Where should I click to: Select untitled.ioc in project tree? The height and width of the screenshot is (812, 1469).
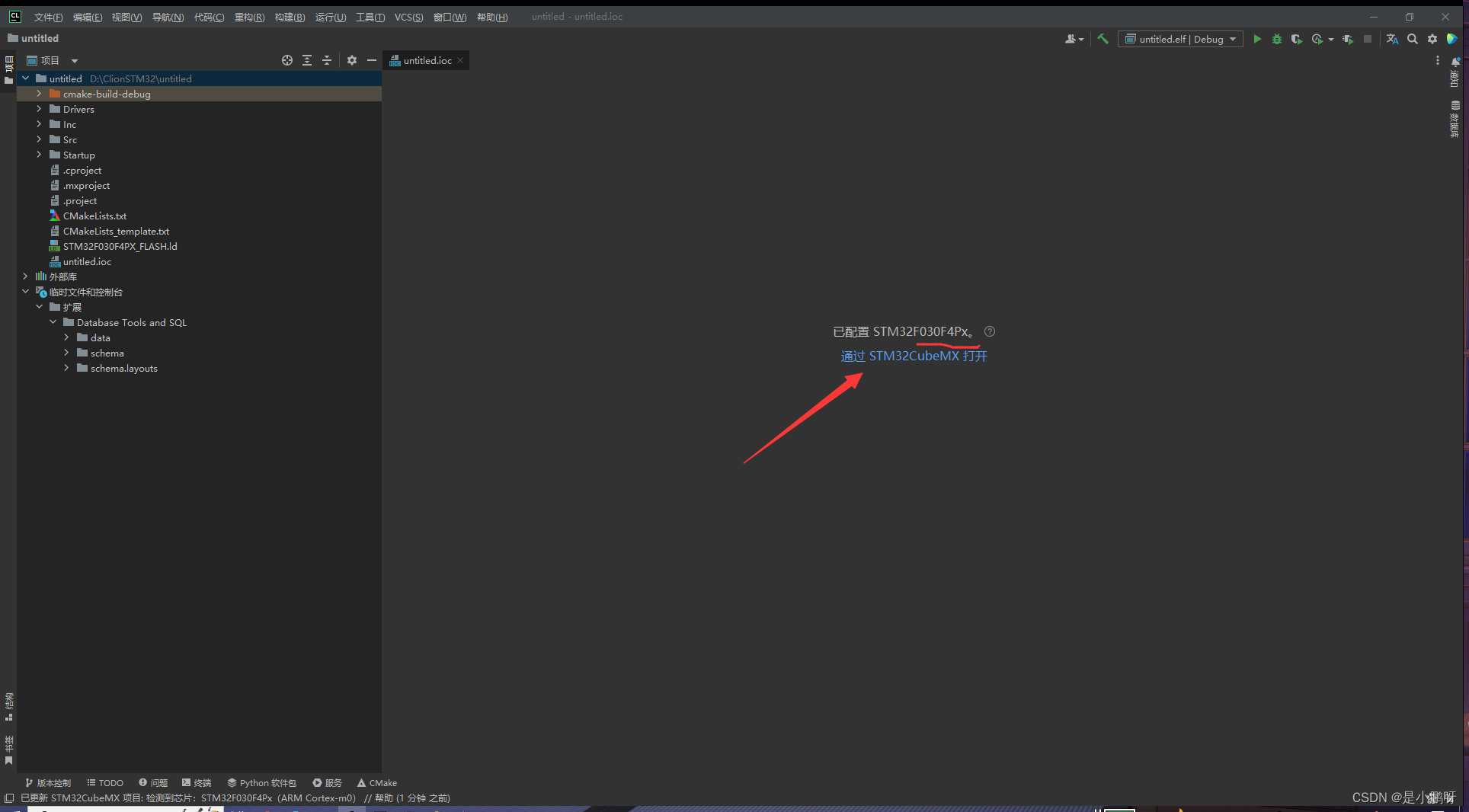(87, 261)
